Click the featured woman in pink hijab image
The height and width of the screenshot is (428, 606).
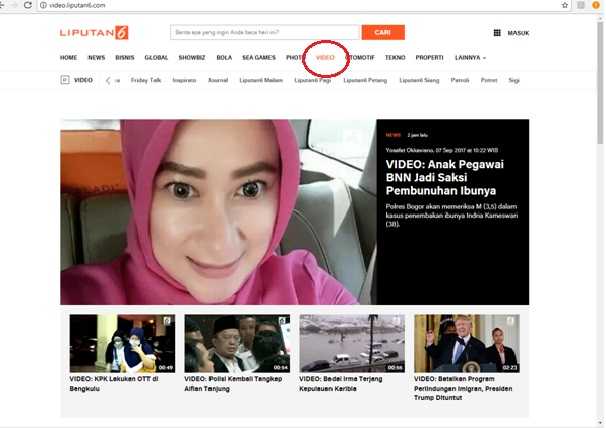click(218, 212)
